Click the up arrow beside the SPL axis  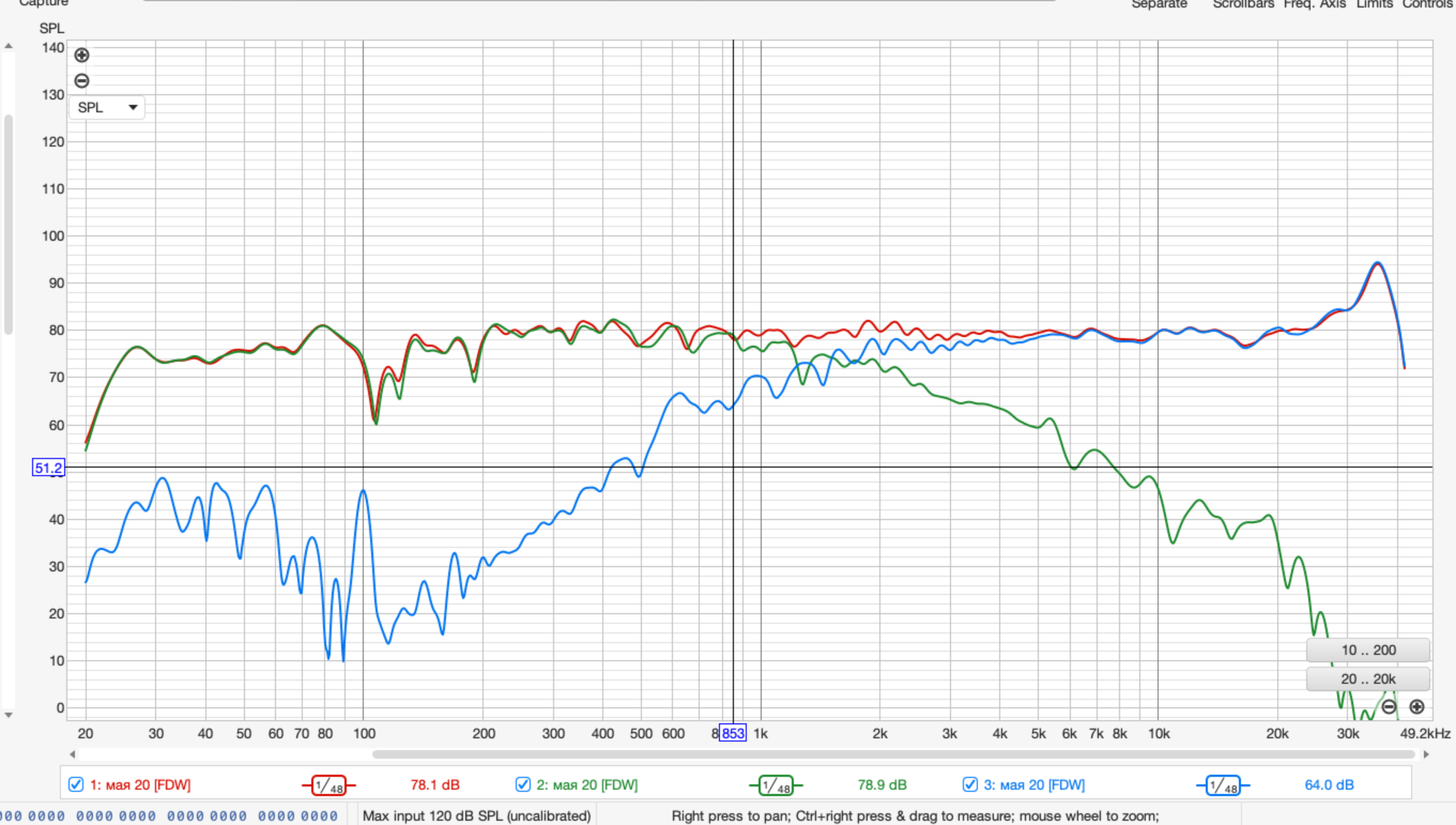pyautogui.click(x=9, y=47)
